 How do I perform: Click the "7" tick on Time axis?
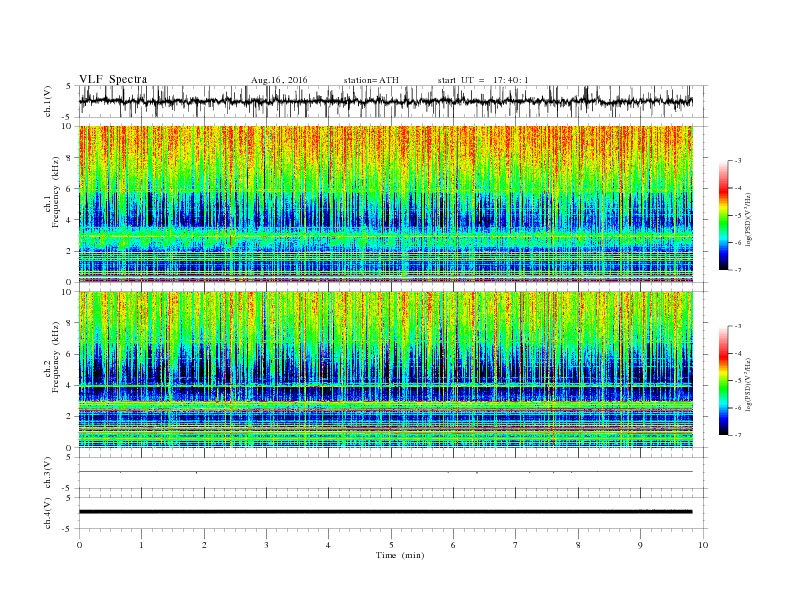pos(516,545)
